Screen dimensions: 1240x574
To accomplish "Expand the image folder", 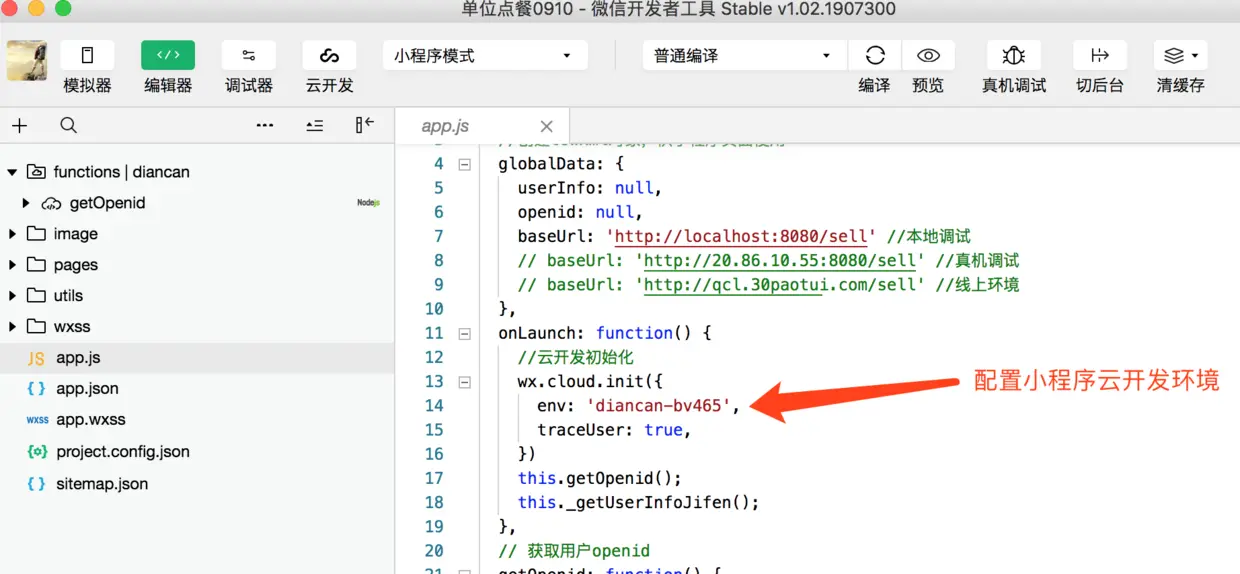I will (x=12, y=234).
